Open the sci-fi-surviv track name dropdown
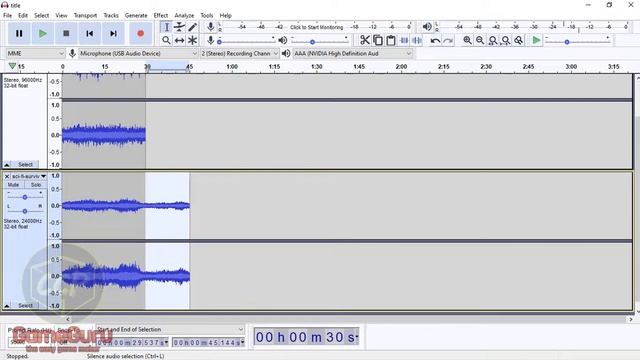Image resolution: width=640 pixels, height=360 pixels. pos(29,176)
